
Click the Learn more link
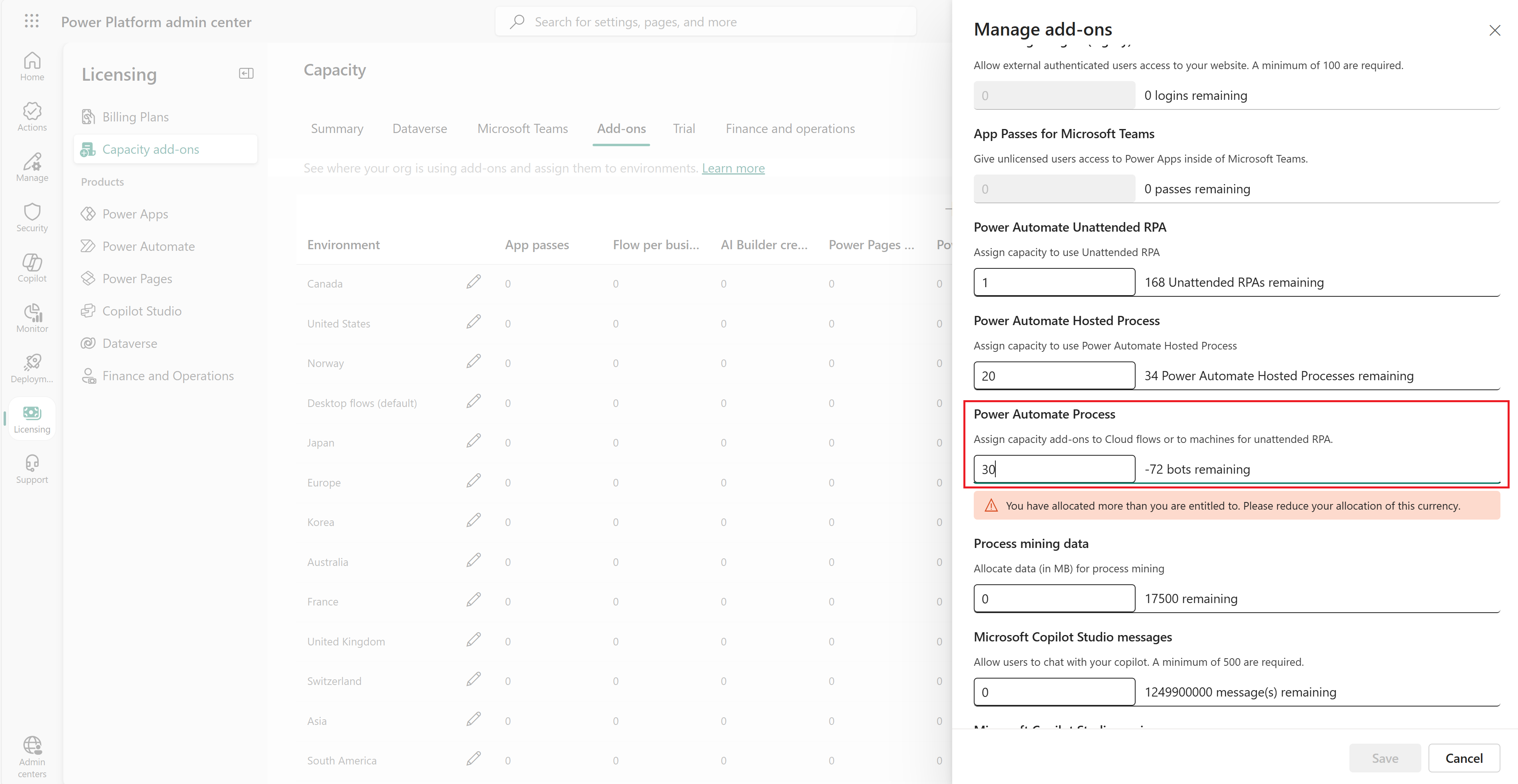[x=733, y=169]
